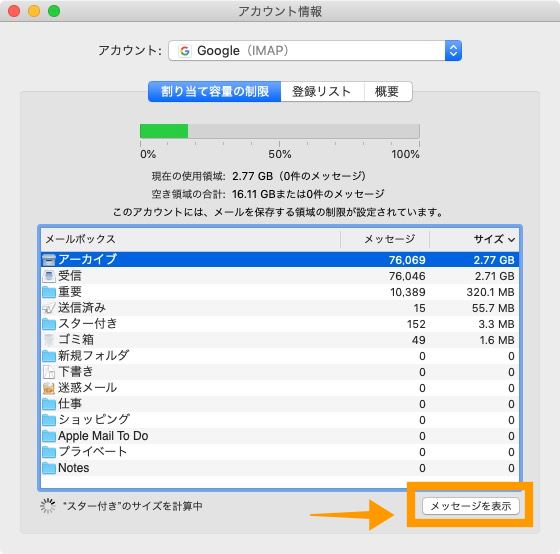Click the spinning progress indicator icon
560x554 pixels.
[48, 506]
